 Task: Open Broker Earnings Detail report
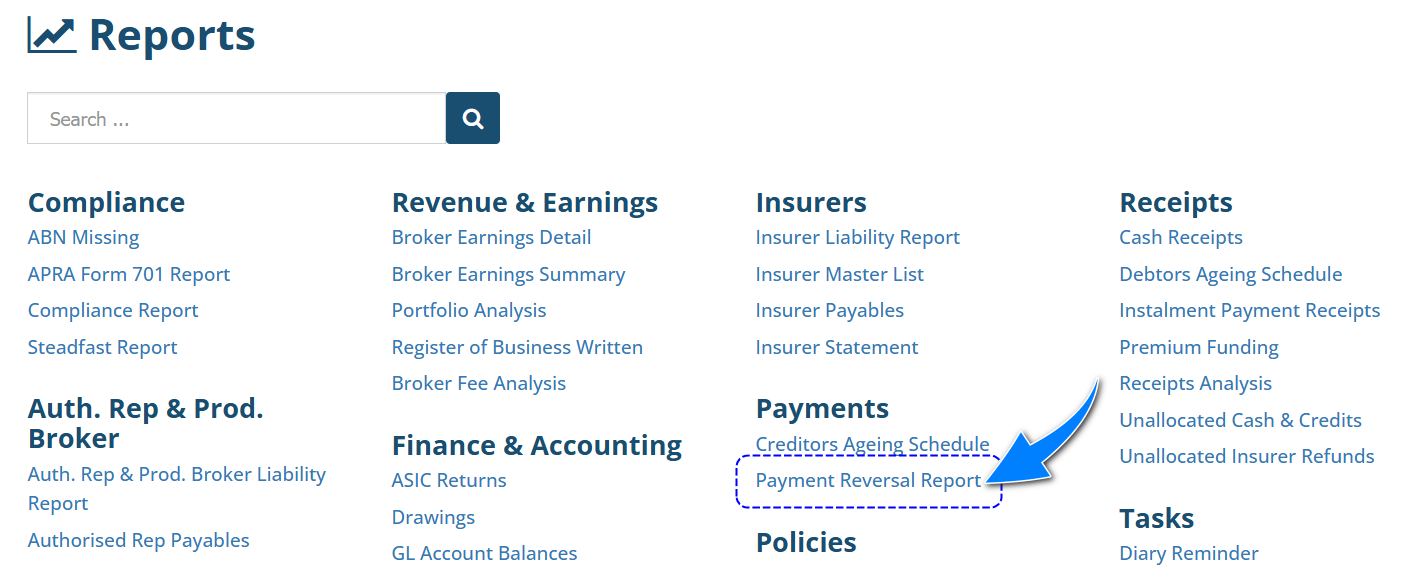[491, 238]
